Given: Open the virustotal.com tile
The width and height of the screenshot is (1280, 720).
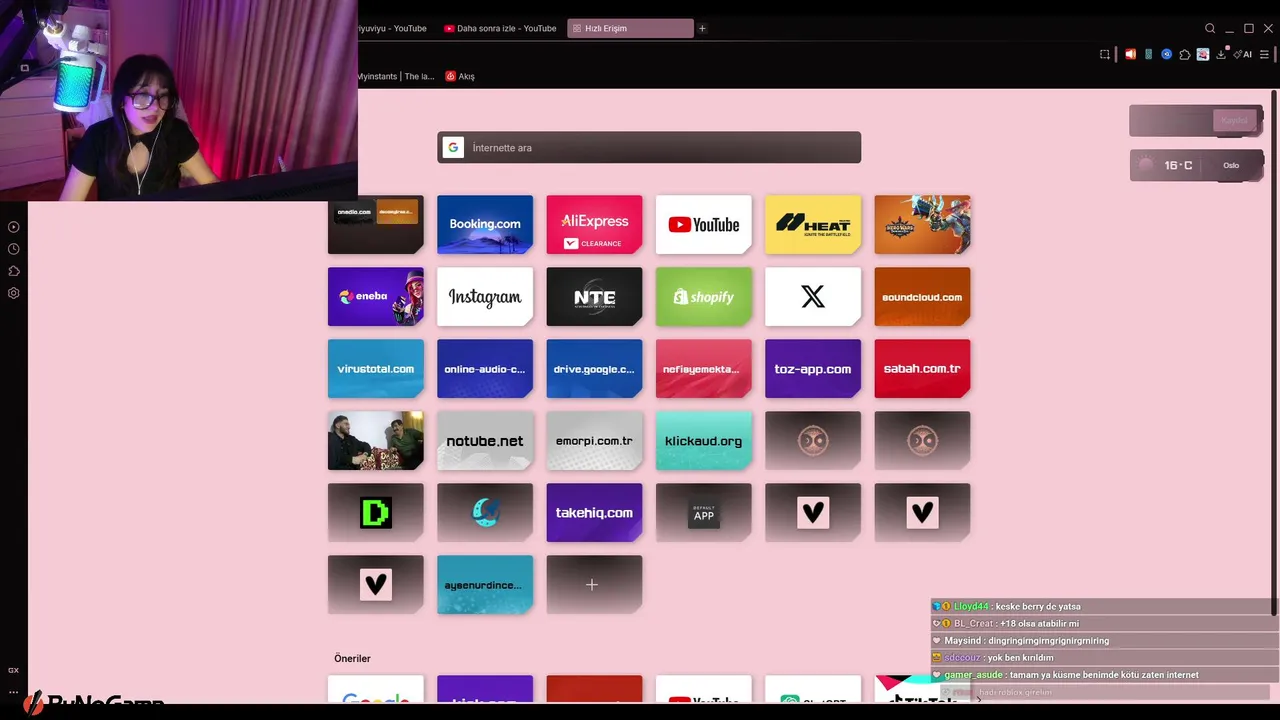Looking at the screenshot, I should point(376,368).
